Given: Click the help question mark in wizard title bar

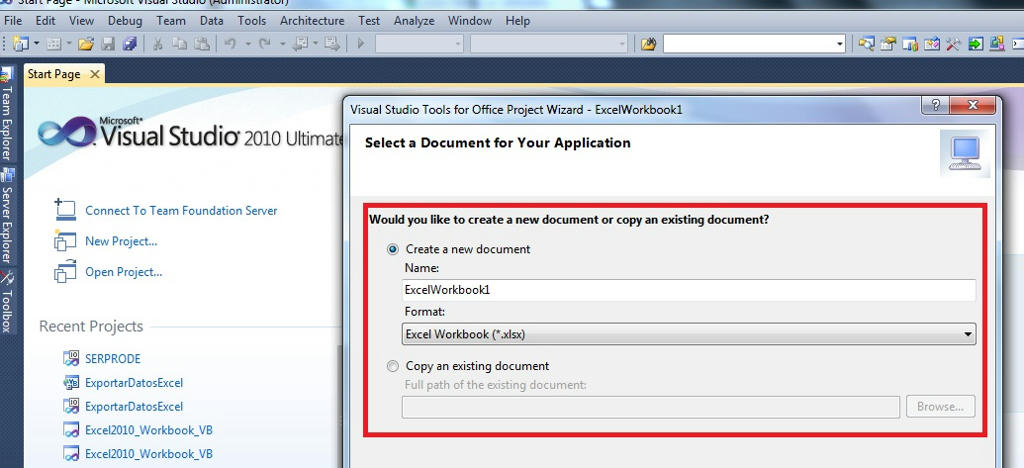Looking at the screenshot, I should click(x=935, y=105).
